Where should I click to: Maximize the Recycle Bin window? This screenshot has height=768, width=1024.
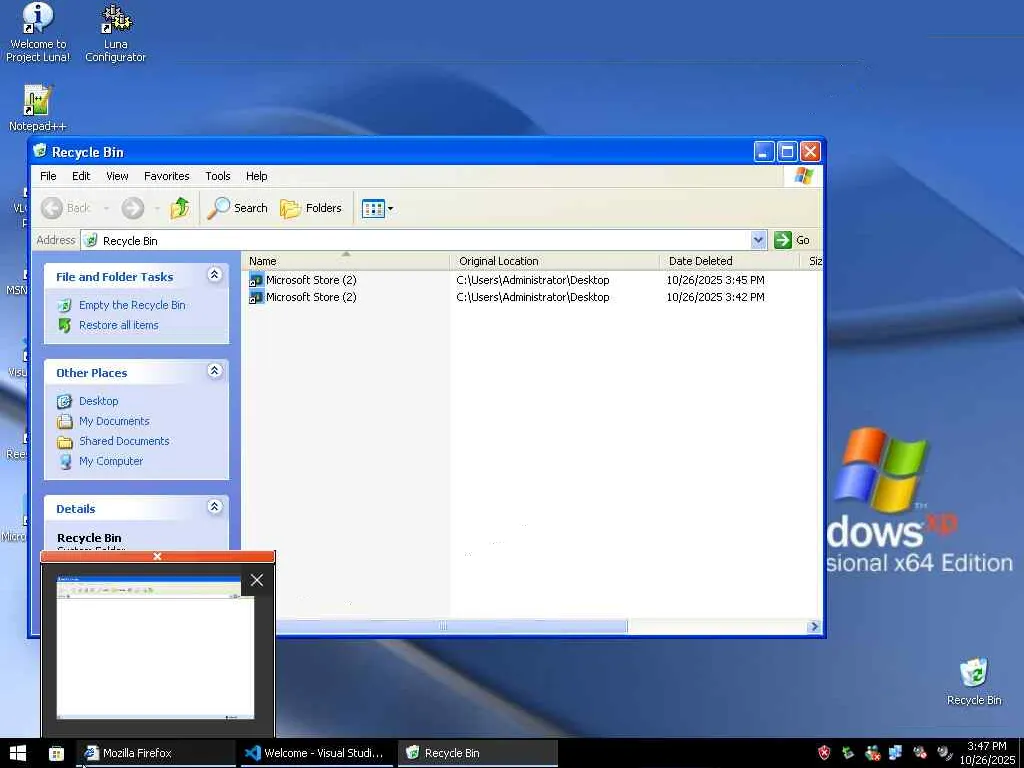click(x=787, y=152)
